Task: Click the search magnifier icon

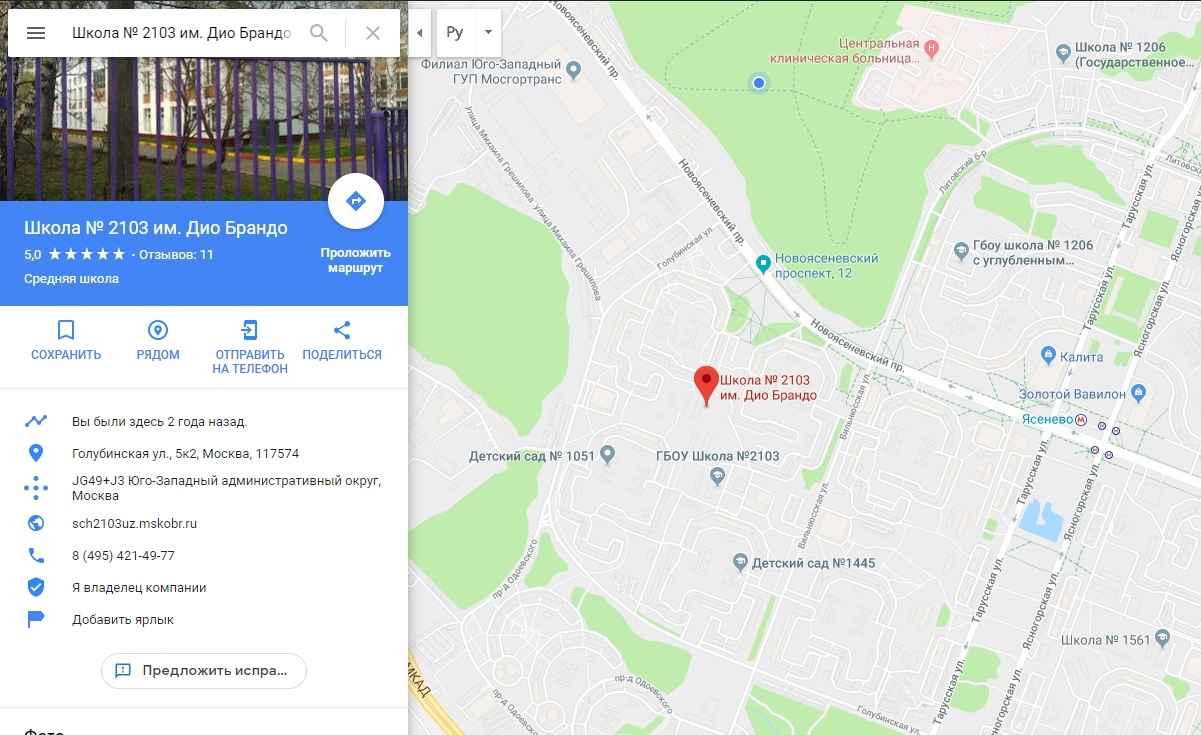Action: (x=319, y=33)
